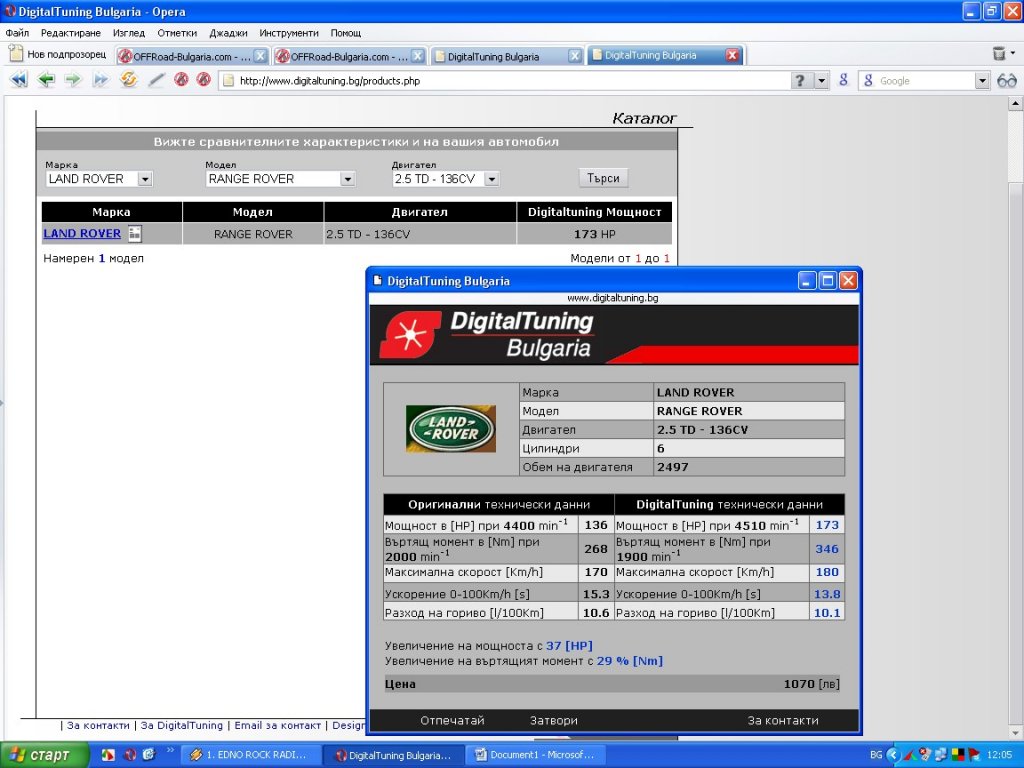The image size is (1024, 768).
Task: Open the Редактиране menu
Action: 71,33
